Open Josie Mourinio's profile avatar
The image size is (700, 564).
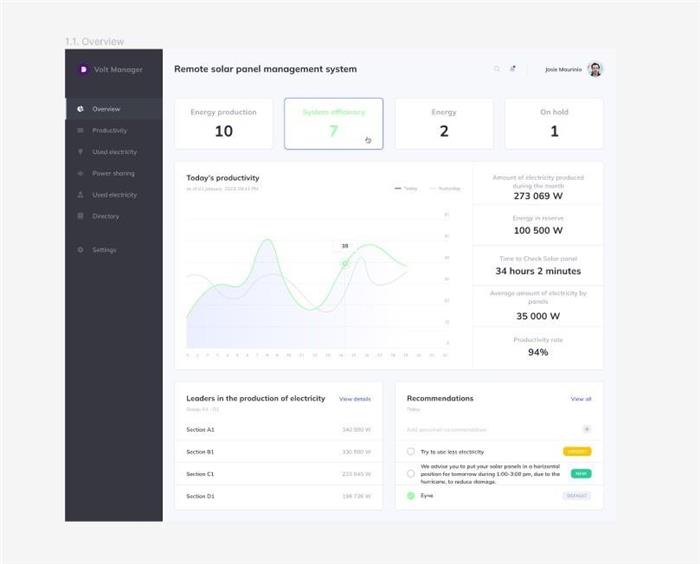coord(595,69)
